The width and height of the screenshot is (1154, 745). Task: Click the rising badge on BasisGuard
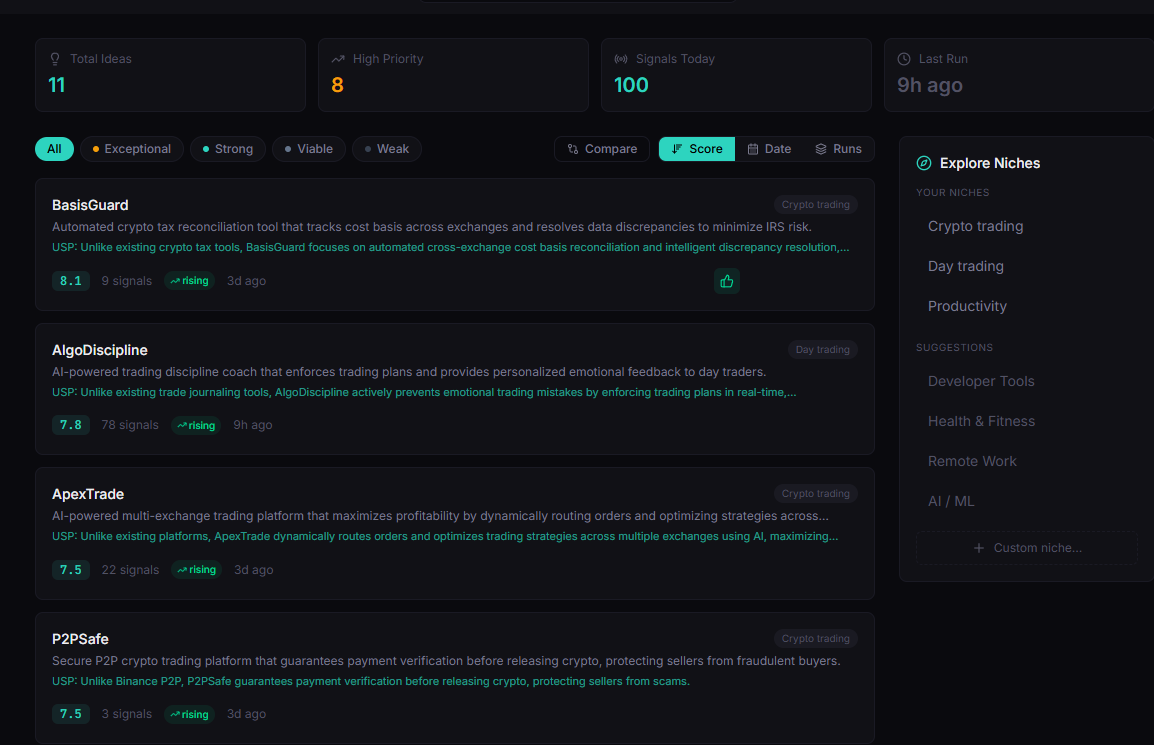(189, 280)
